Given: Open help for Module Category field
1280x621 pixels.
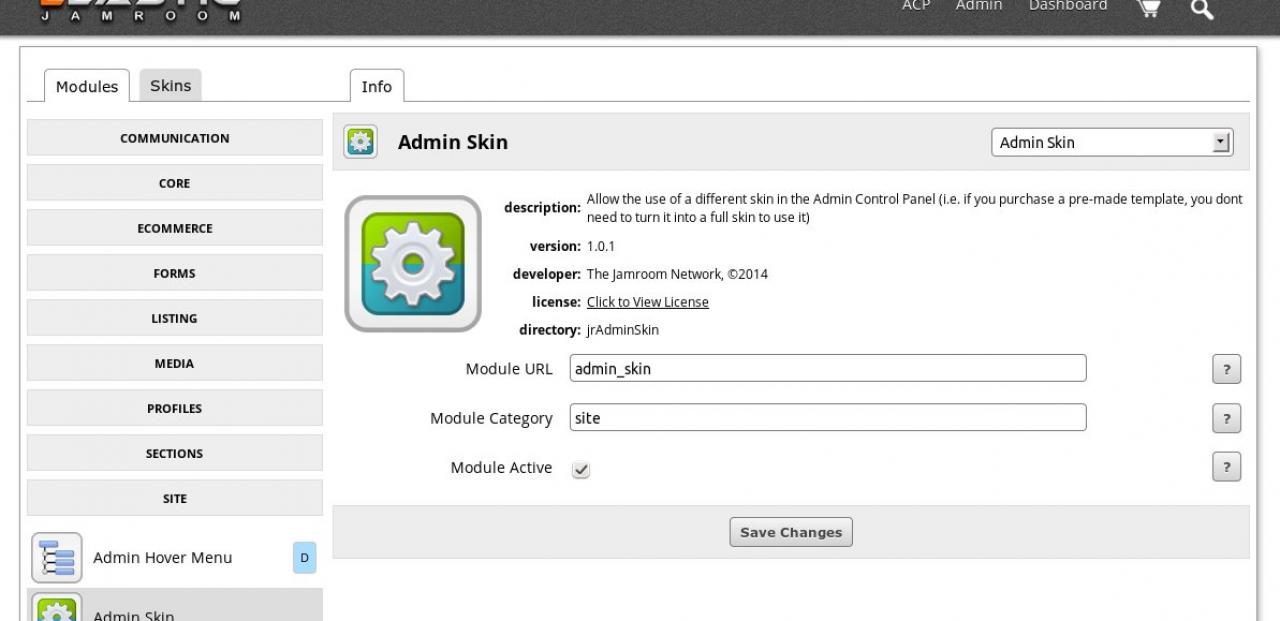Looking at the screenshot, I should (1226, 418).
